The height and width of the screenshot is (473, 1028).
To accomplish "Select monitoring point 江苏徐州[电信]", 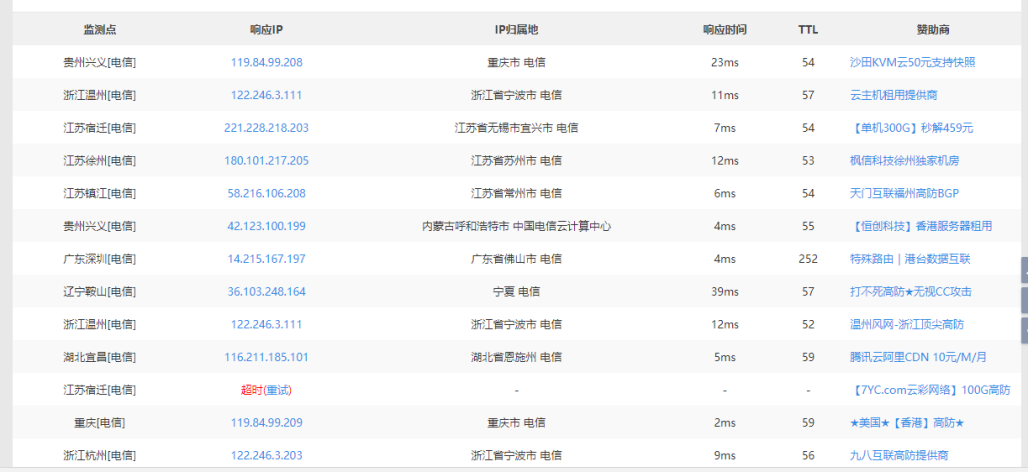I will pos(100,161).
